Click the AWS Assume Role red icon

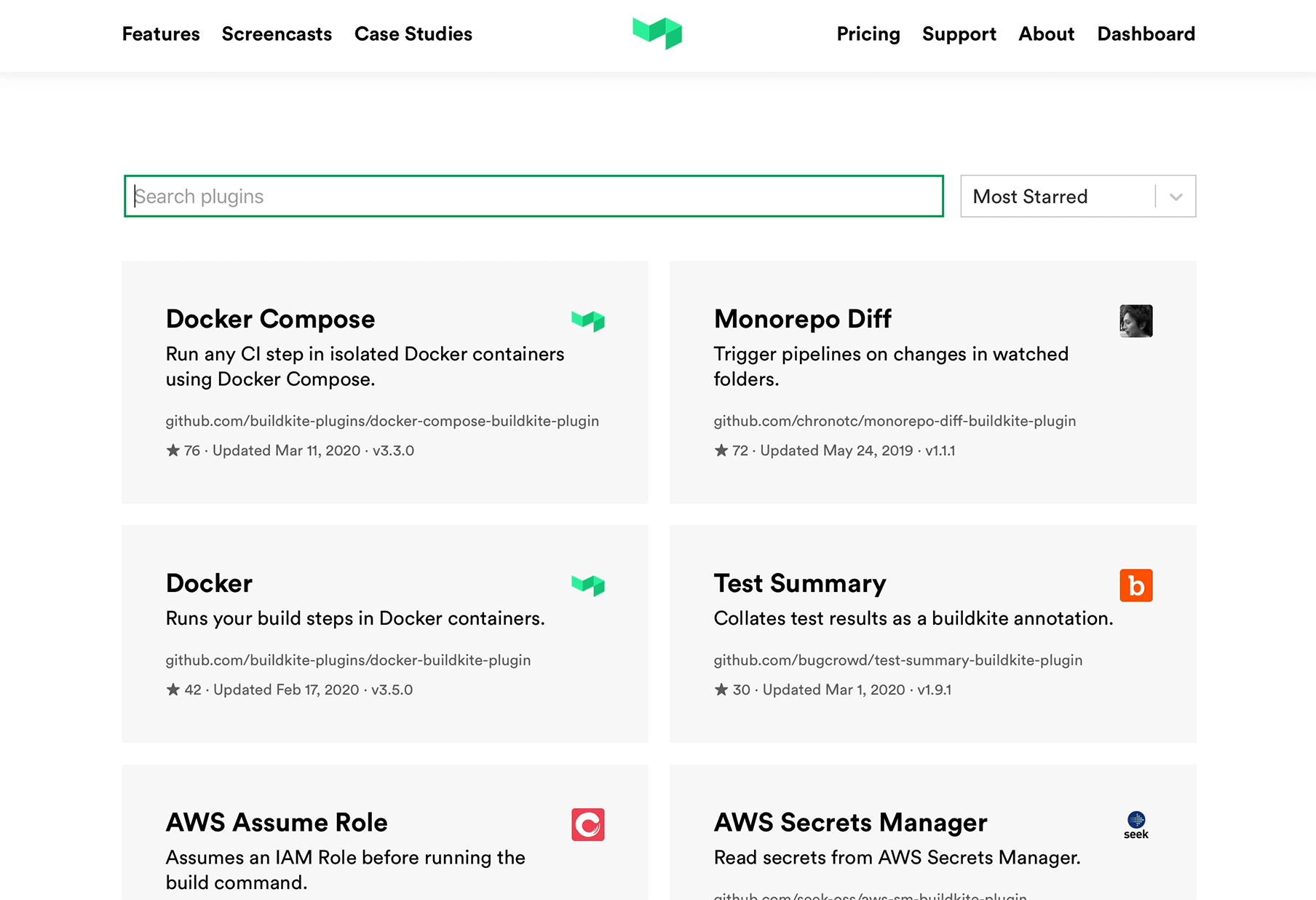point(588,824)
